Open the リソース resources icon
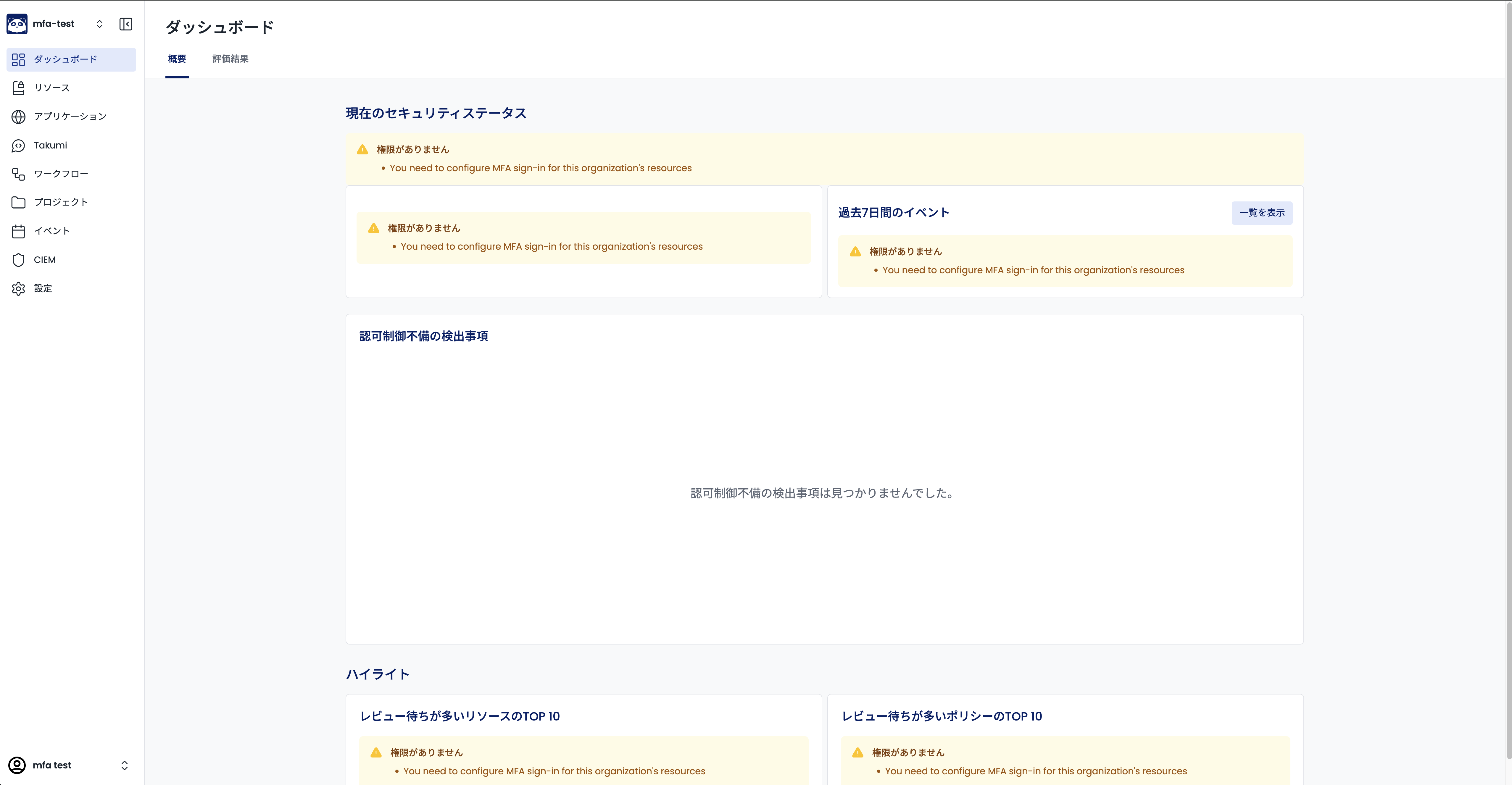Viewport: 1512px width, 785px height. (19, 88)
